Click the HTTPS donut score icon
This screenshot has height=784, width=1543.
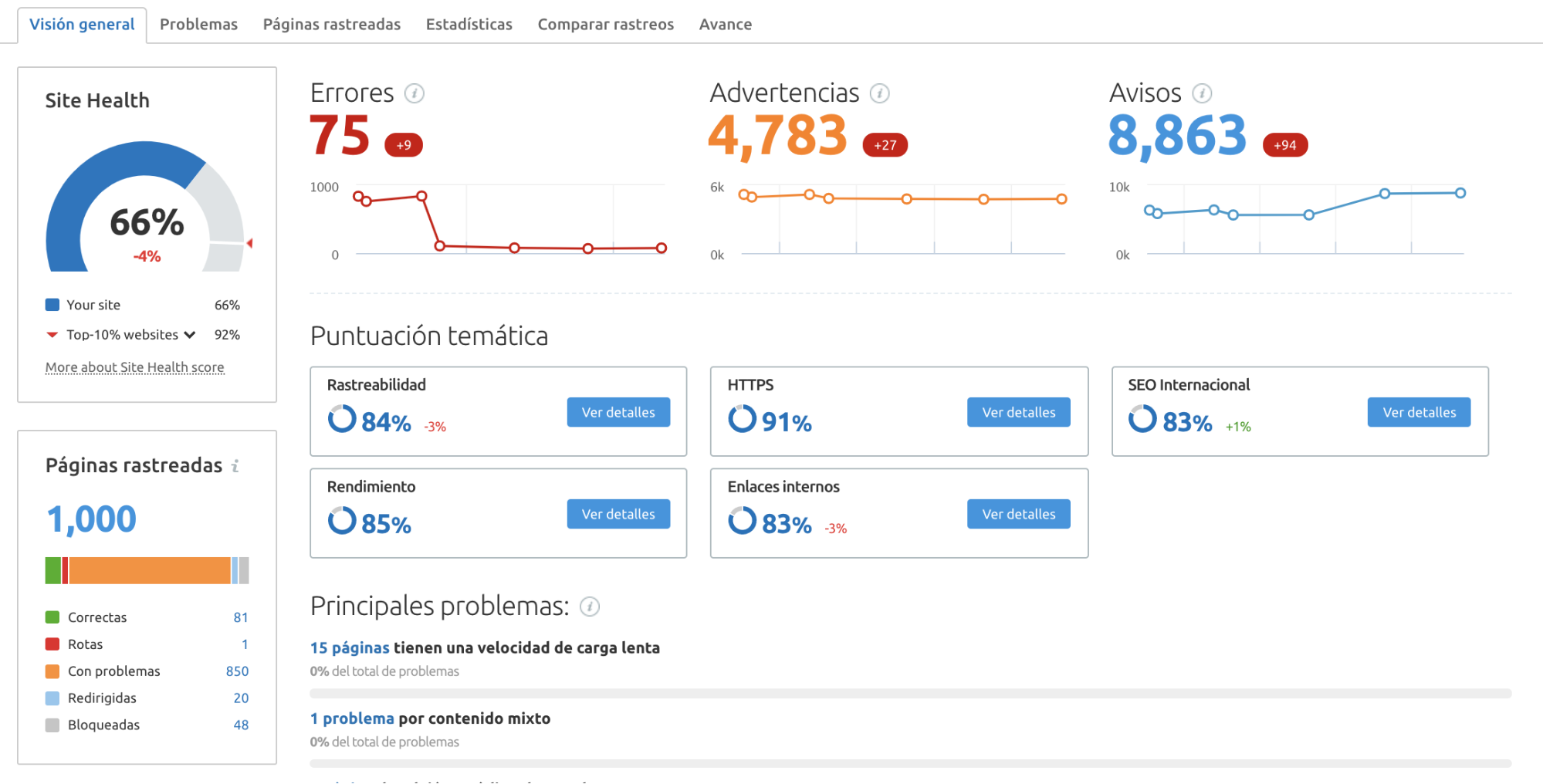(x=743, y=419)
